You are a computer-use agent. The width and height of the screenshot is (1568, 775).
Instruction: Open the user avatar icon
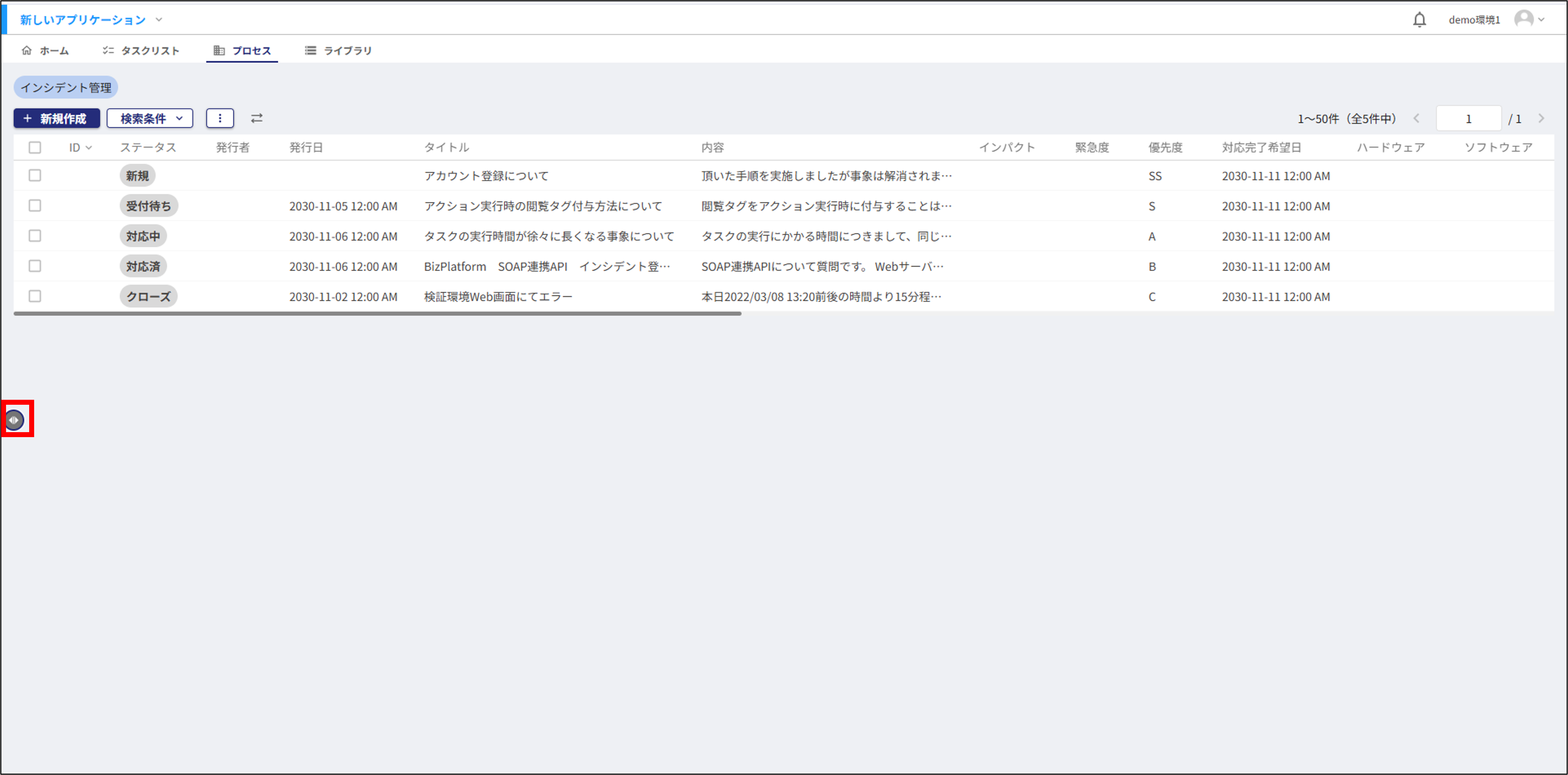pyautogui.click(x=1525, y=19)
